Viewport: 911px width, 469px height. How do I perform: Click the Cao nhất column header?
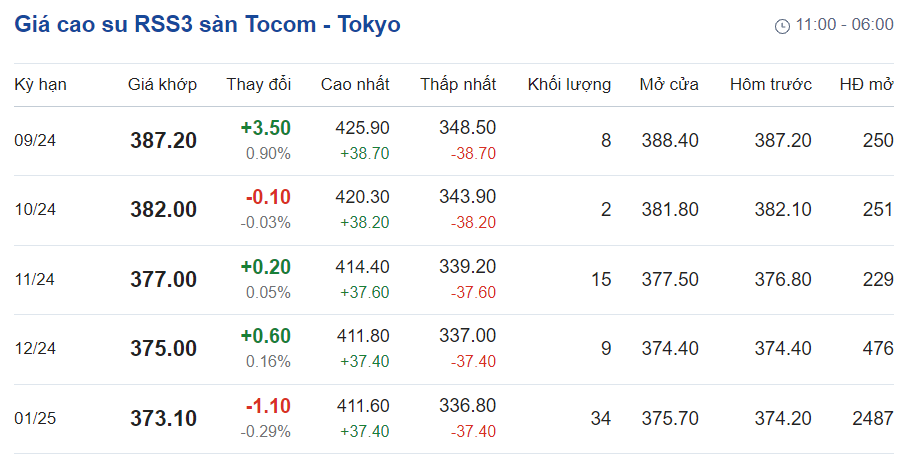pyautogui.click(x=355, y=84)
